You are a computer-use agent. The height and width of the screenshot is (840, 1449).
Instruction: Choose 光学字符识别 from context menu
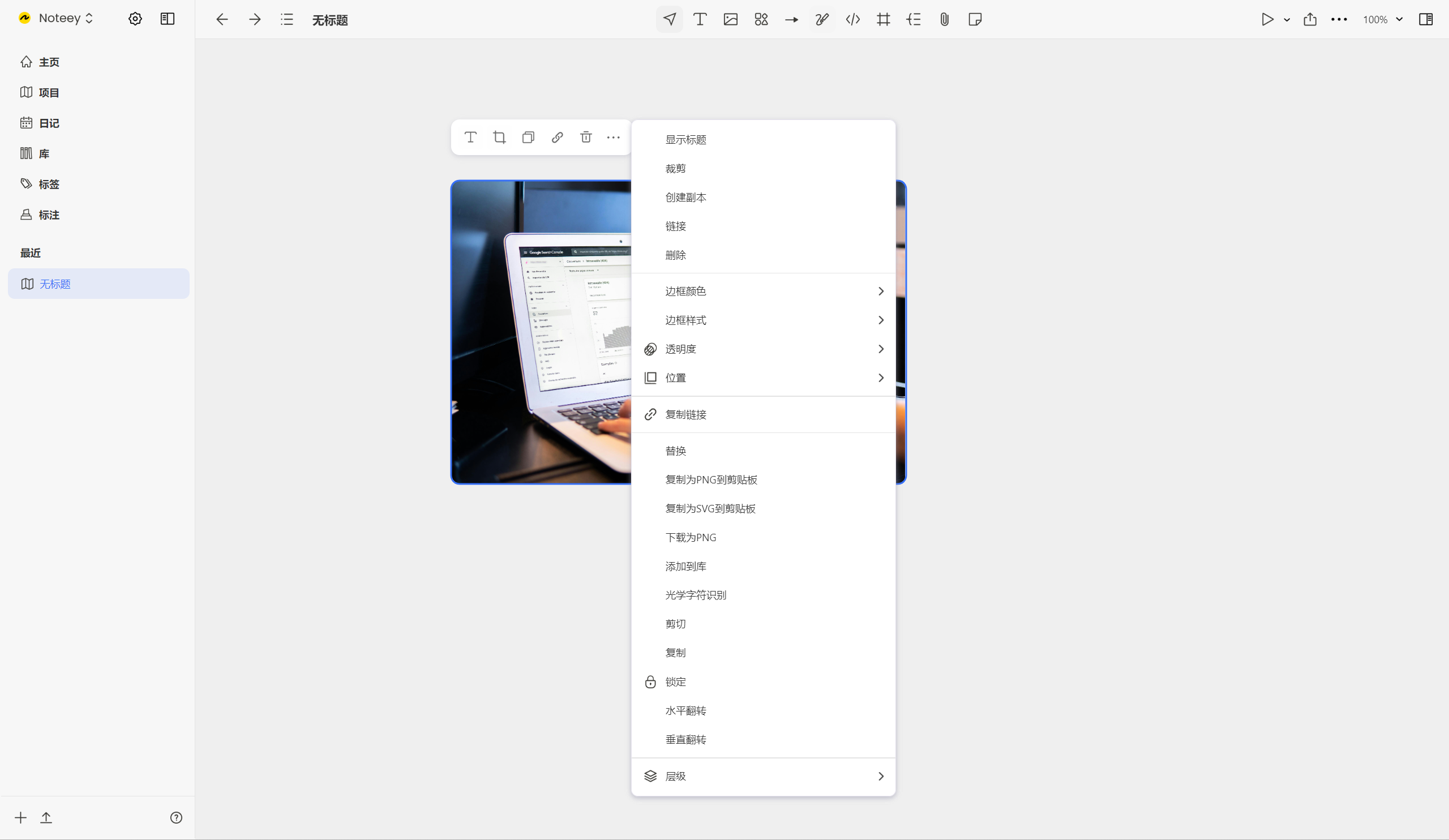pyautogui.click(x=695, y=595)
